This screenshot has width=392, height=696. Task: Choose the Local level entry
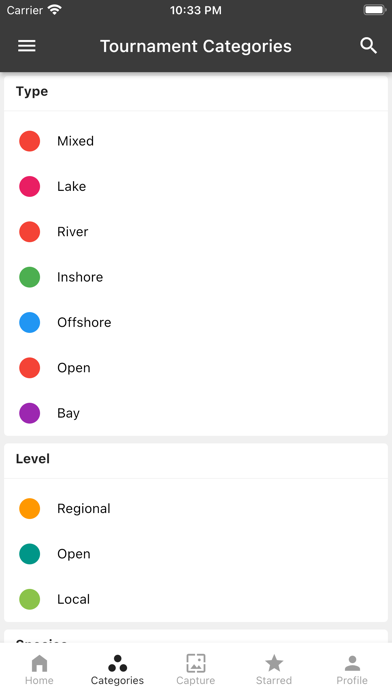(x=196, y=599)
